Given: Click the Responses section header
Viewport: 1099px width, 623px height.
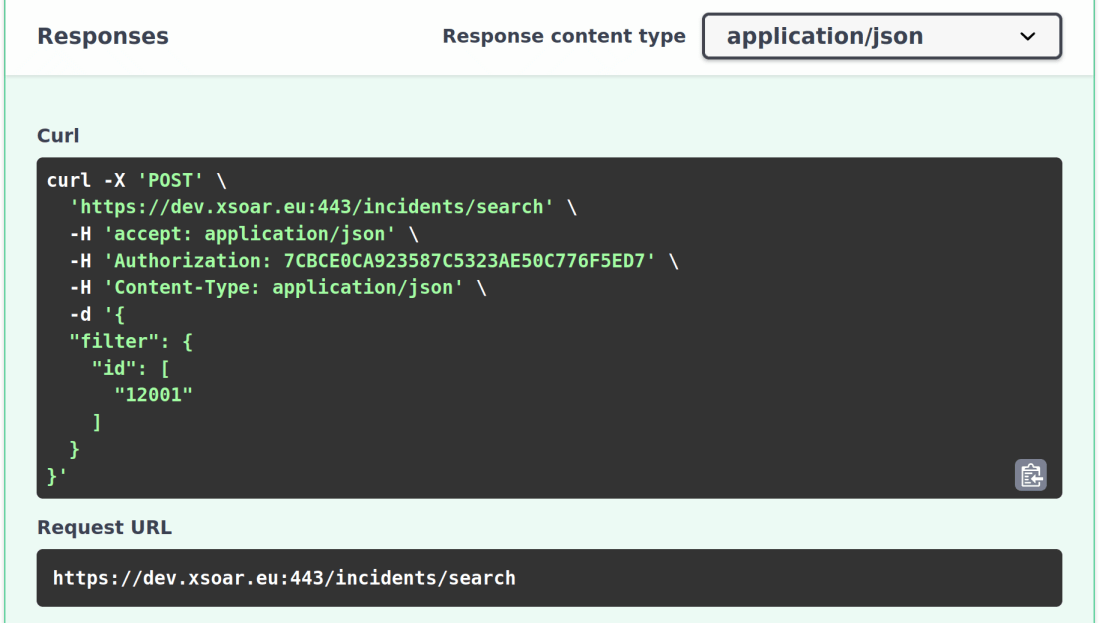Looking at the screenshot, I should pos(103,35).
